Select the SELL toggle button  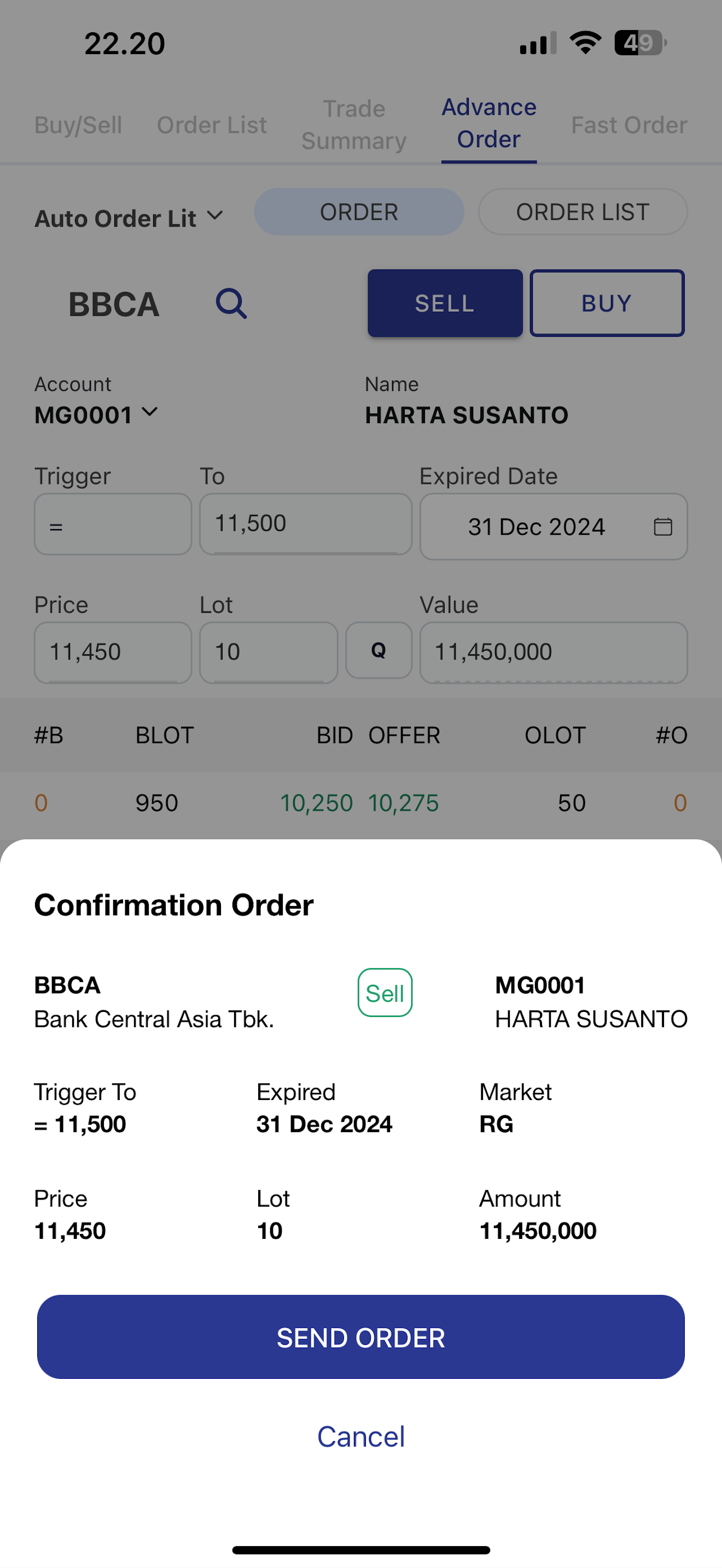pyautogui.click(x=445, y=303)
